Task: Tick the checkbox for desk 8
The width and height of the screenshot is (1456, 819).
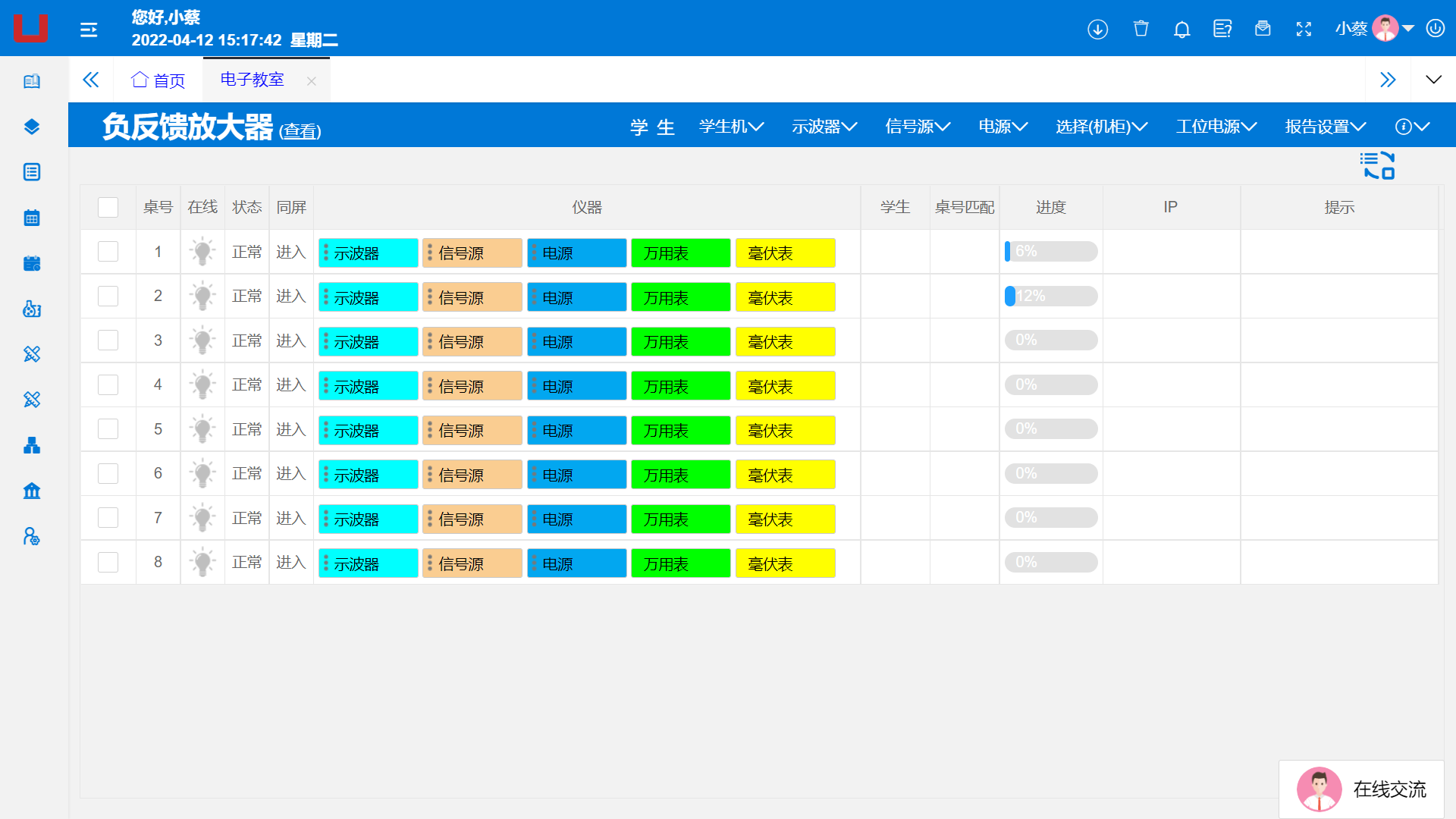Action: 108,562
